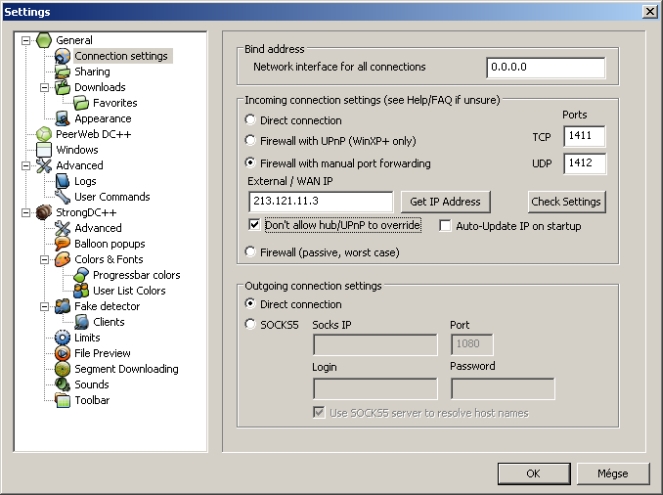663x495 pixels.
Task: Uncheck Don't allow hub/UPnP to override
Action: click(x=256, y=226)
